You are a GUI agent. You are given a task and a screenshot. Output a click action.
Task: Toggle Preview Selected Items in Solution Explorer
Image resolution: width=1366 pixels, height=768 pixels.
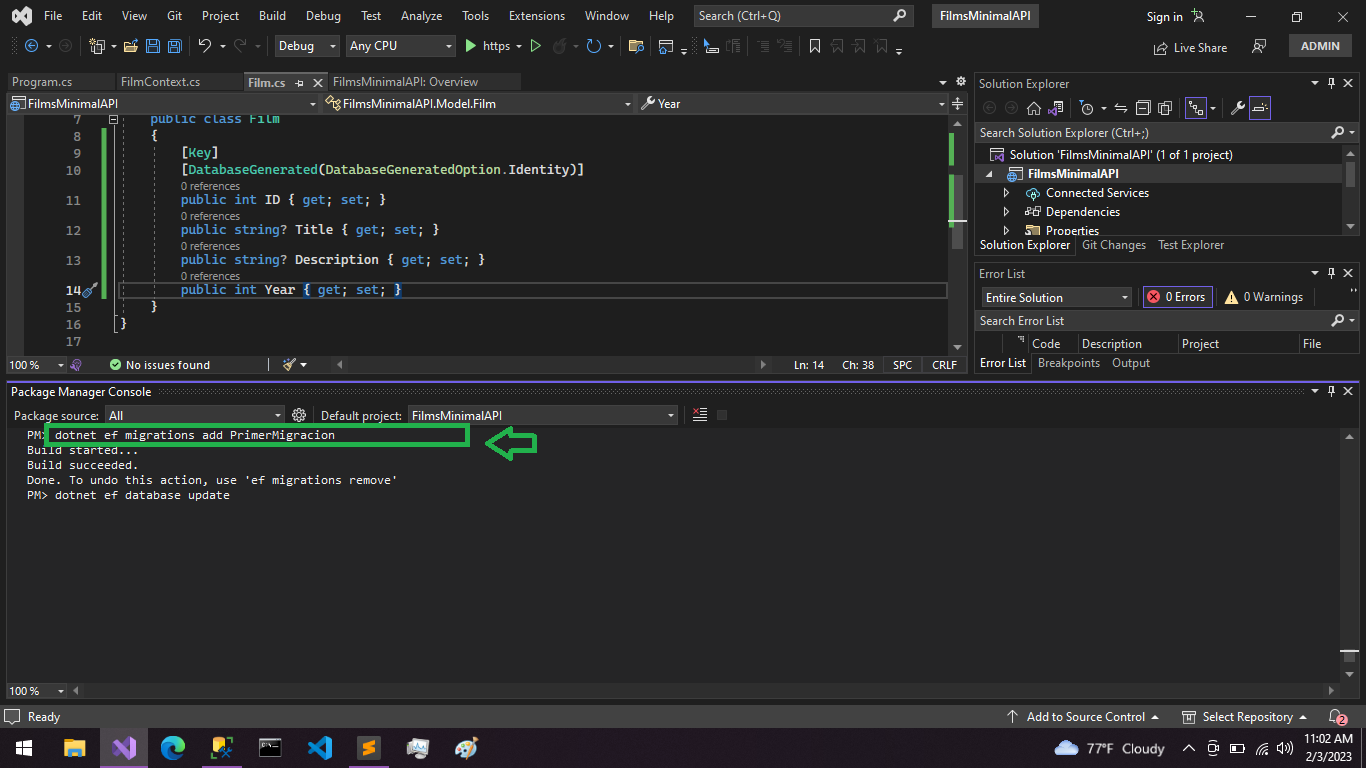pos(1262,107)
